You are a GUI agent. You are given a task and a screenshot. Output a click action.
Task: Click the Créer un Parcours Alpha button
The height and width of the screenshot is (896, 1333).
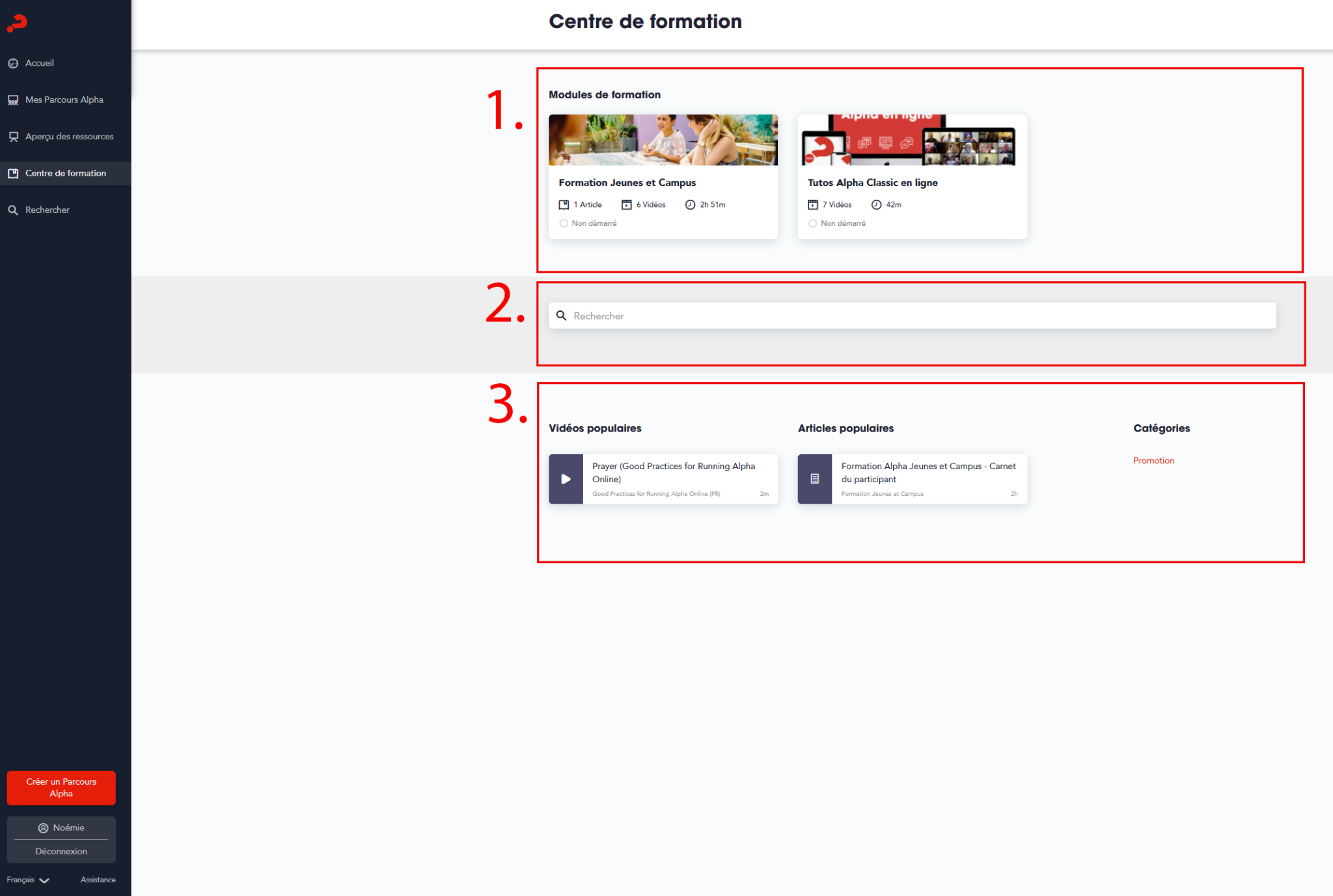[61, 788]
